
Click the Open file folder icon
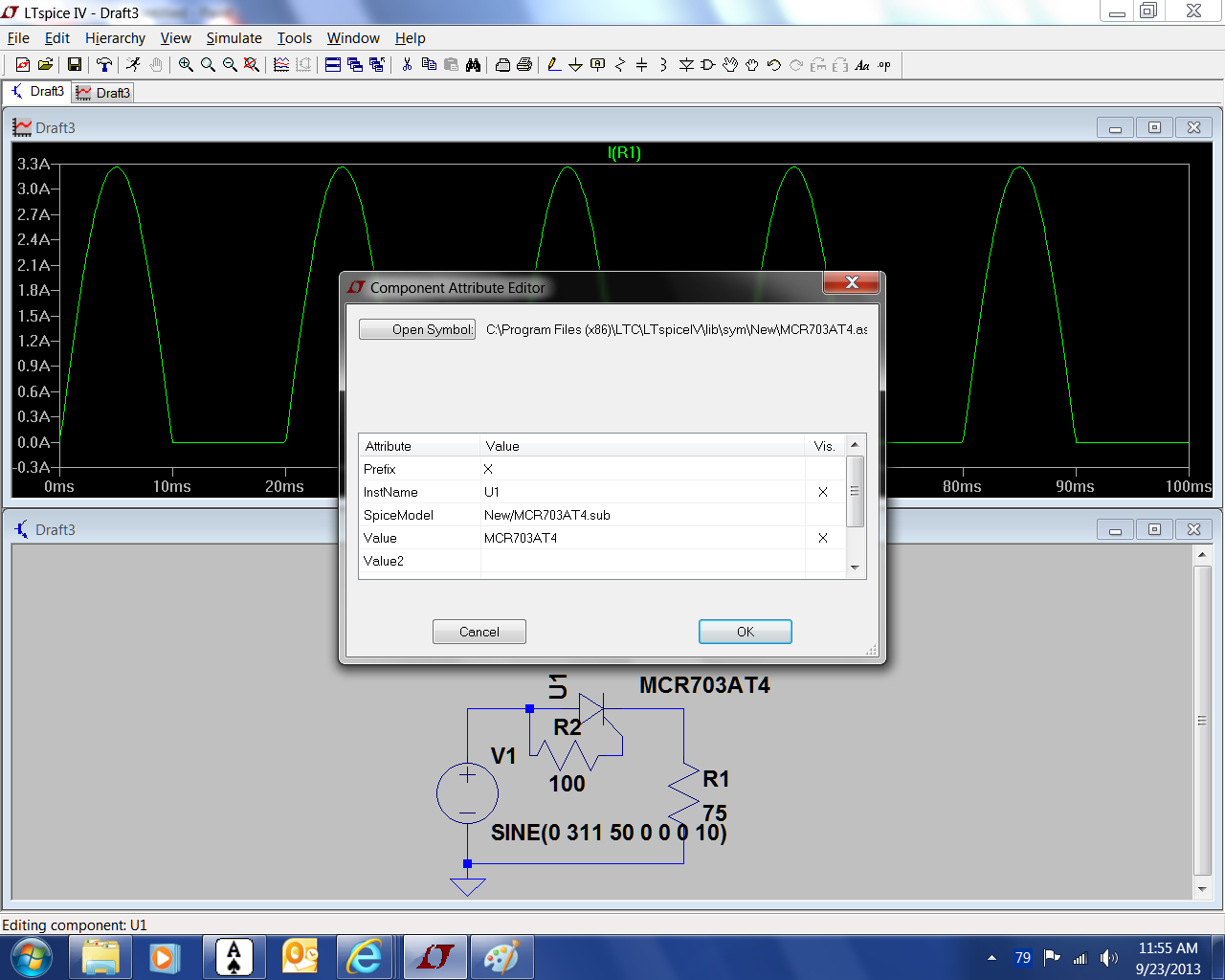coord(45,65)
